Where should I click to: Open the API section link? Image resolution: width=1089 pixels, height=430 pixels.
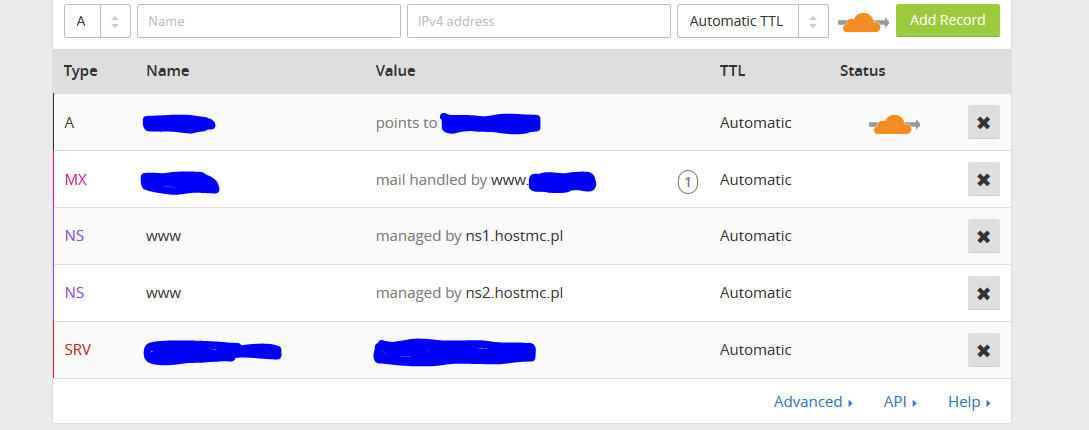pos(899,402)
